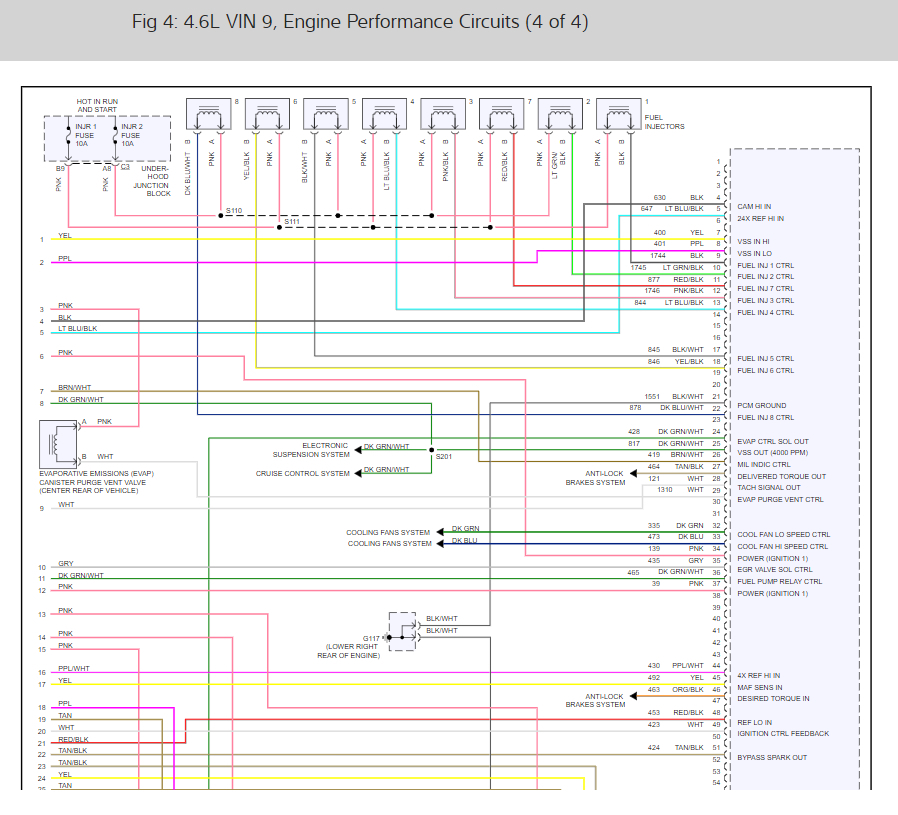This screenshot has width=898, height=815.
Task: Click the 'VSS IN HI' pin label
Action: [753, 242]
